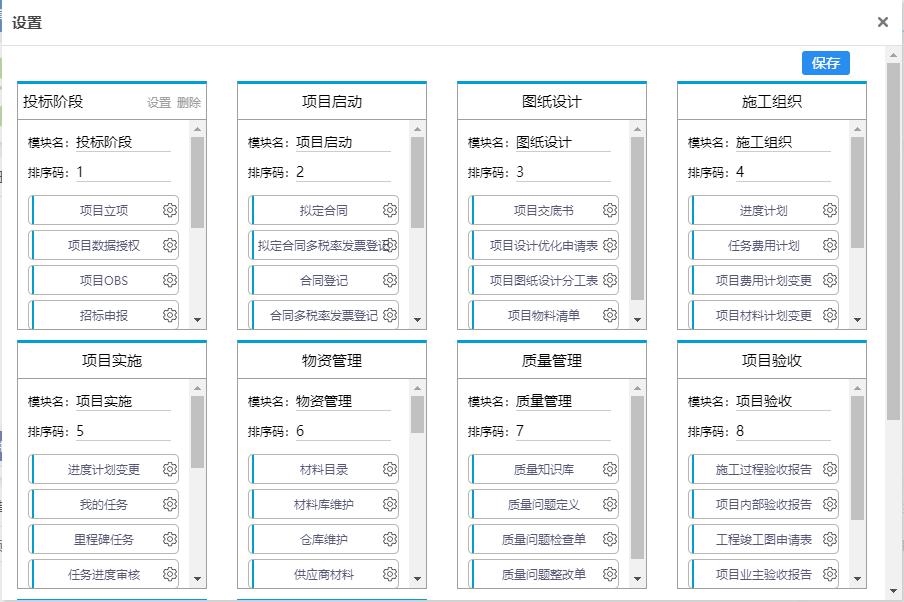Click gear icon next to 施工过程验收报告
The width and height of the screenshot is (904, 602).
click(830, 469)
